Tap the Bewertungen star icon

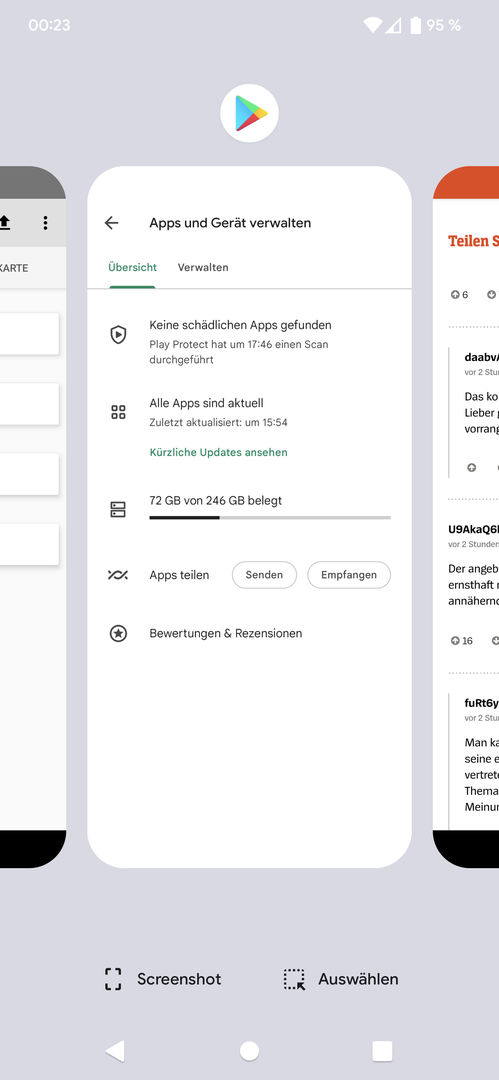click(119, 633)
